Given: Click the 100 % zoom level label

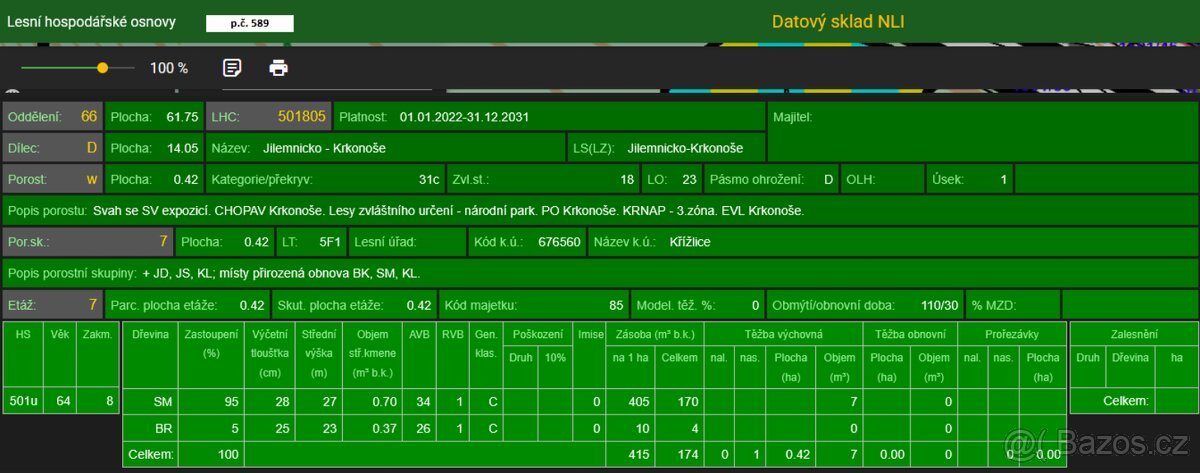Looking at the screenshot, I should click(169, 68).
